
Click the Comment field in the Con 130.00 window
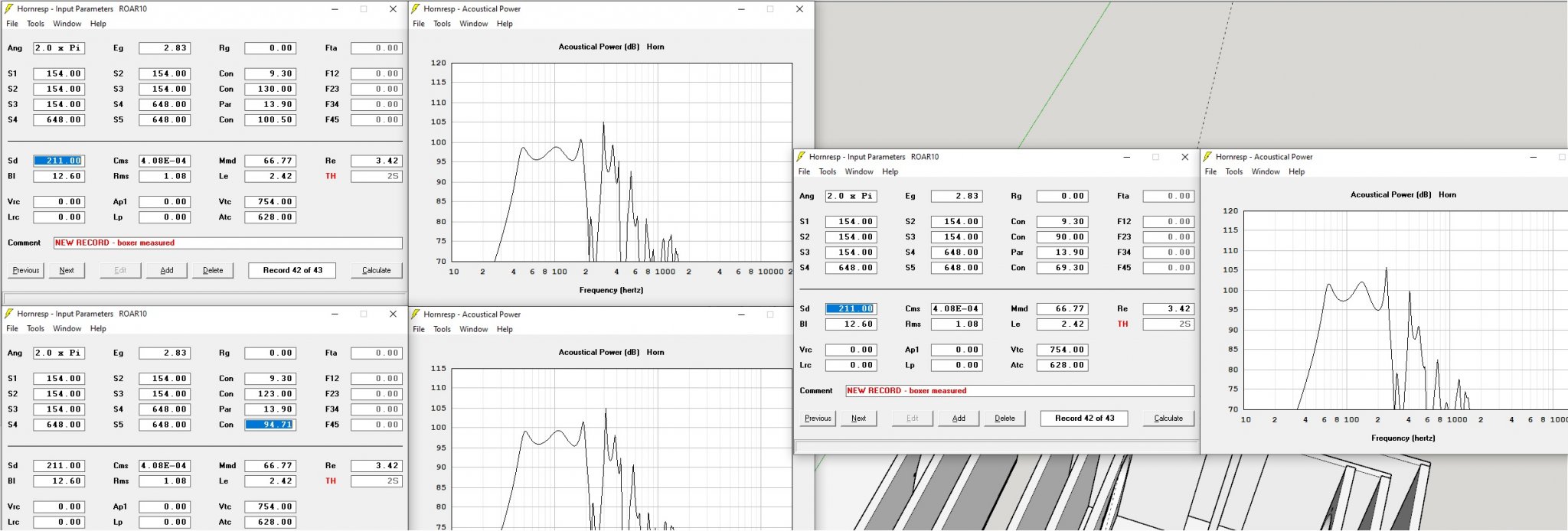228,243
